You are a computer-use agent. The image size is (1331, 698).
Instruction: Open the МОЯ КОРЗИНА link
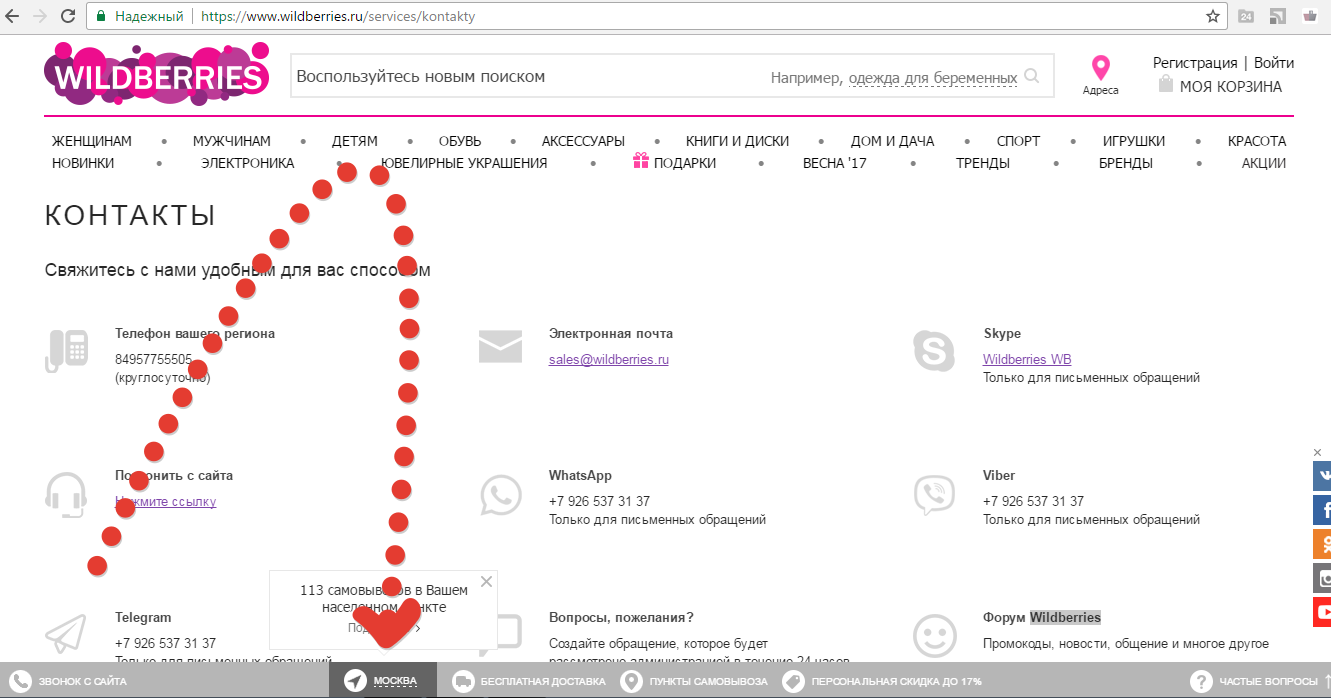click(1231, 86)
